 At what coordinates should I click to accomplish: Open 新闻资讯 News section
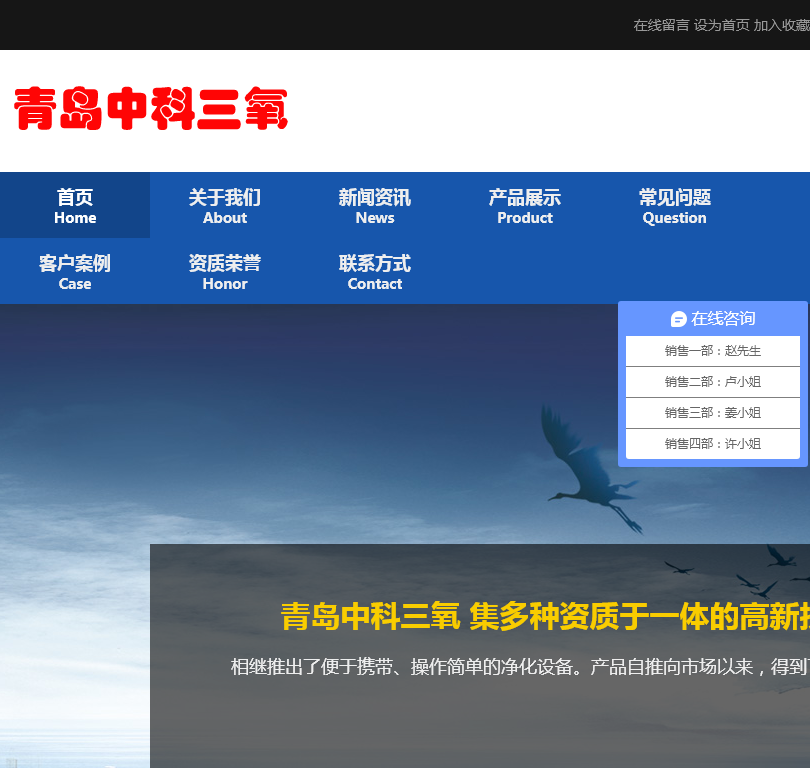[375, 206]
